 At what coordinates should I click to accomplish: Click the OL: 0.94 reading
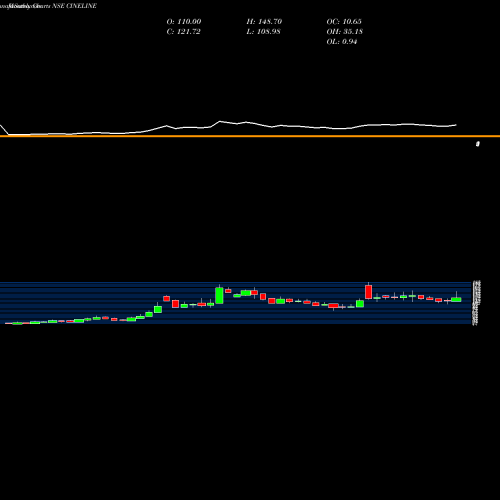(x=342, y=42)
